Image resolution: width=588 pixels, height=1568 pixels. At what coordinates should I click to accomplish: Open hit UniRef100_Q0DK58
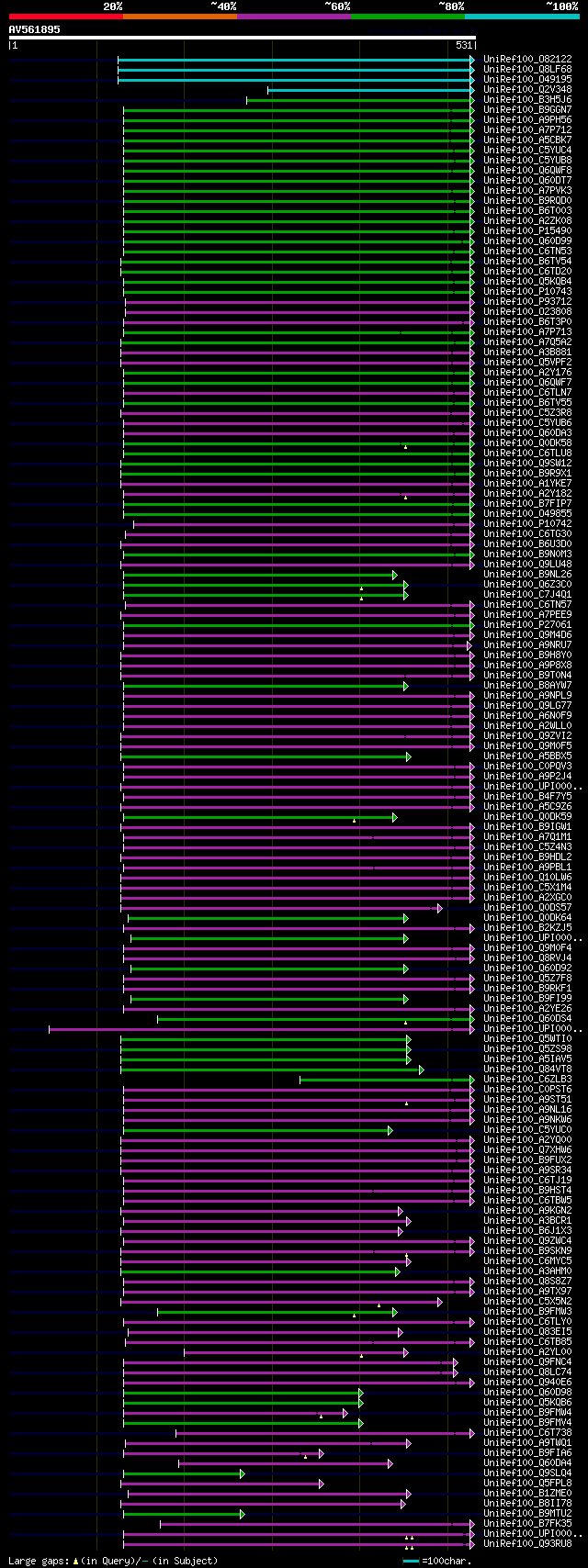527,442
